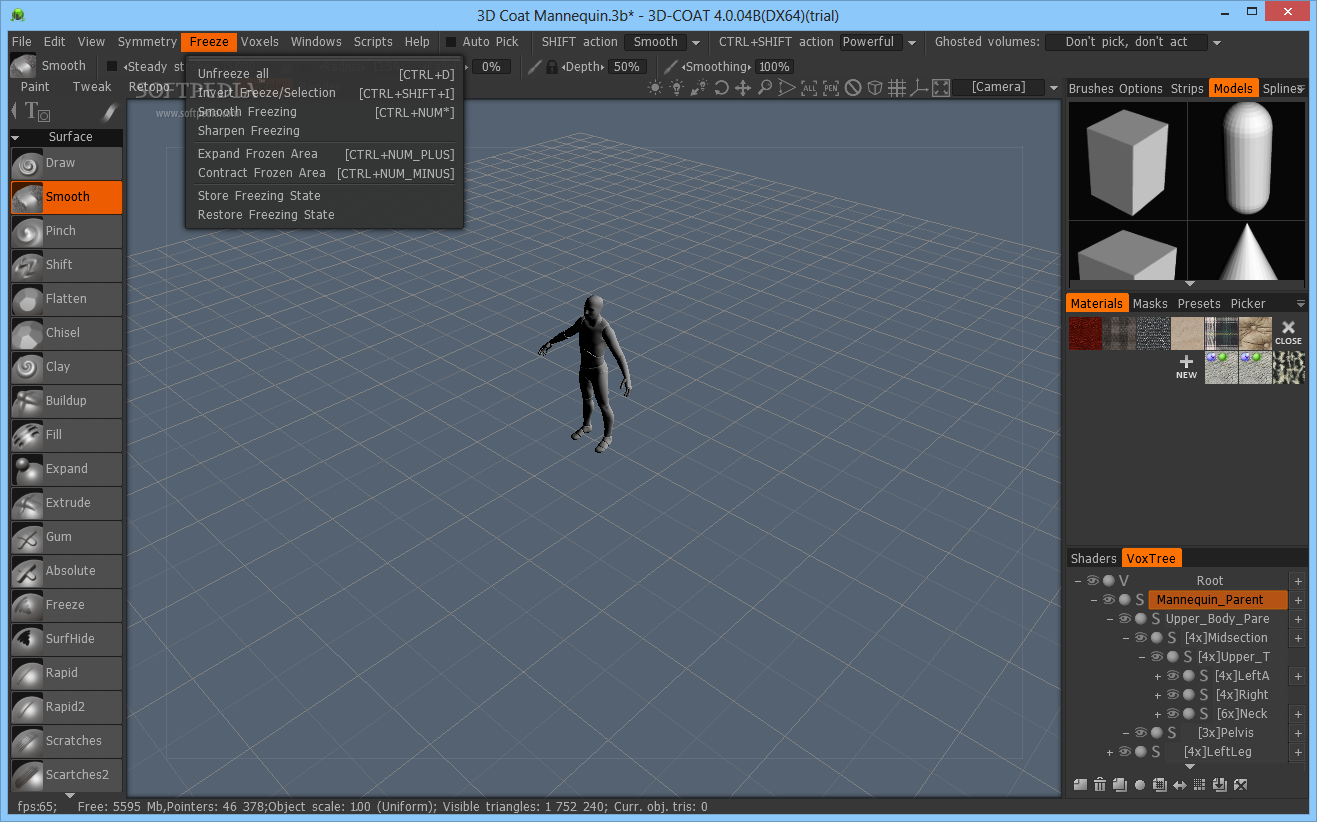Select the Expand brush tool
Image resolution: width=1317 pixels, height=822 pixels.
67,469
